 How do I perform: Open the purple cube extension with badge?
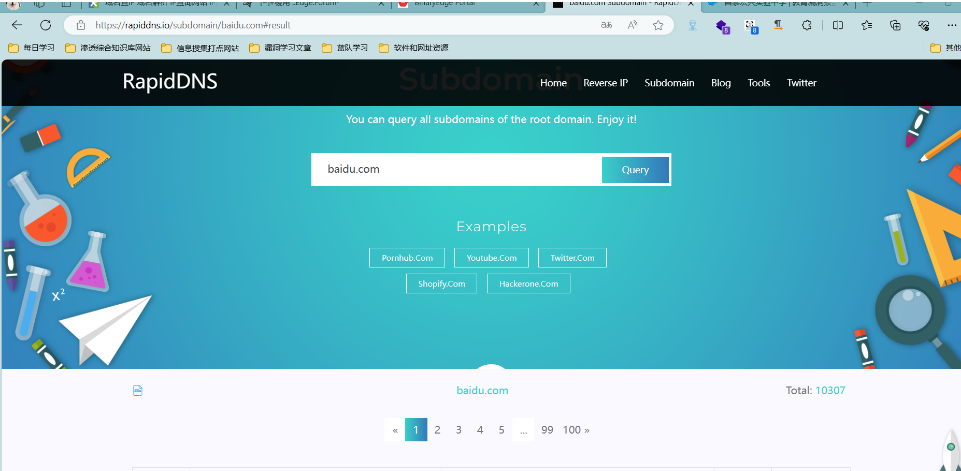coord(723,26)
